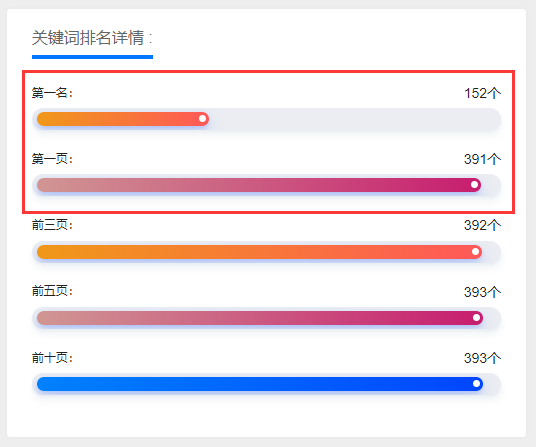Click the middle of the blue 前十页 bar
Screen dimensions: 536x447
(260, 384)
